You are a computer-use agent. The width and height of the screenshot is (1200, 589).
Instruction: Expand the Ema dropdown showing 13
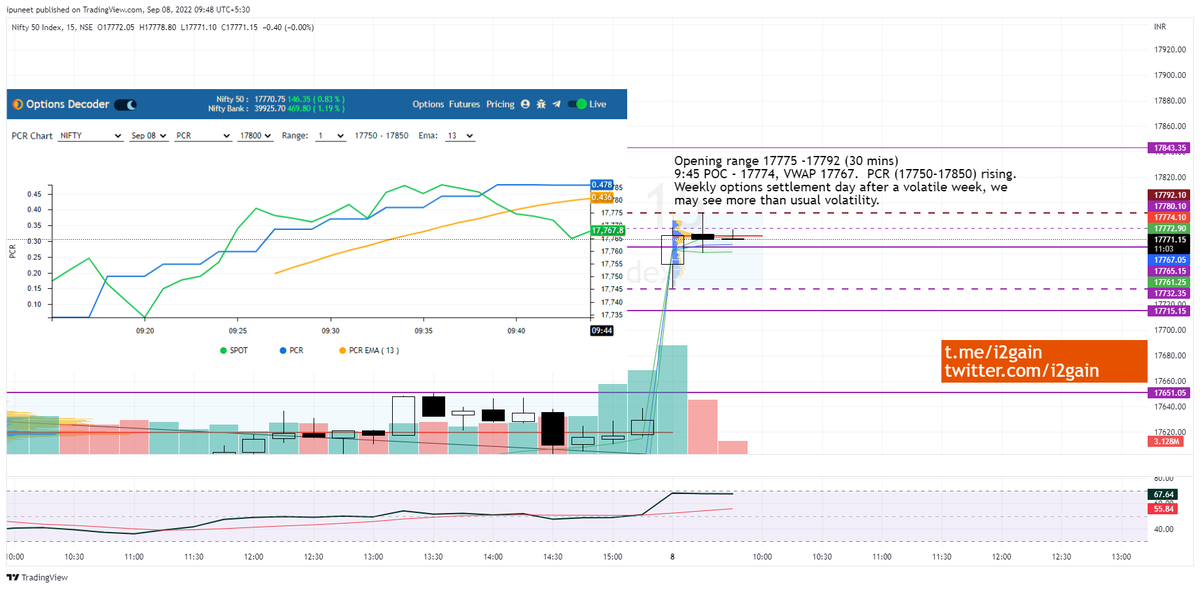[460, 135]
